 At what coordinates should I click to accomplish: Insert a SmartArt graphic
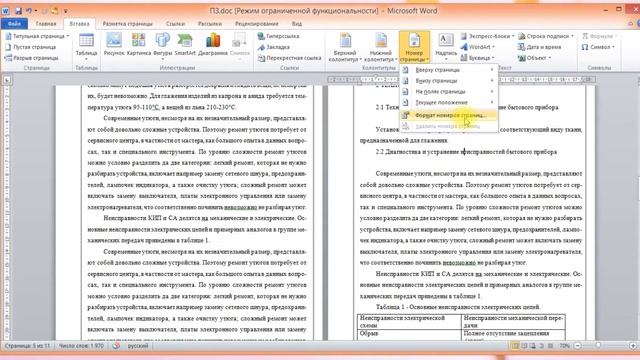click(x=185, y=45)
